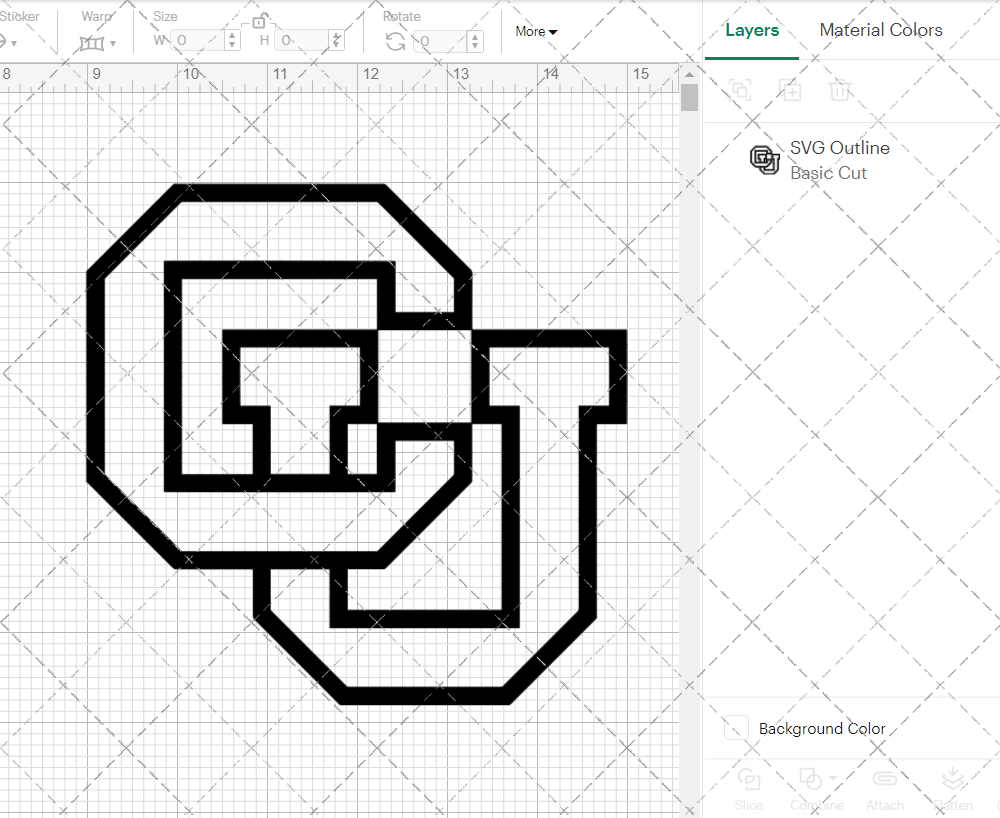Click the vertical canvas scrollbar thumb
1000x818 pixels.
pos(689,98)
